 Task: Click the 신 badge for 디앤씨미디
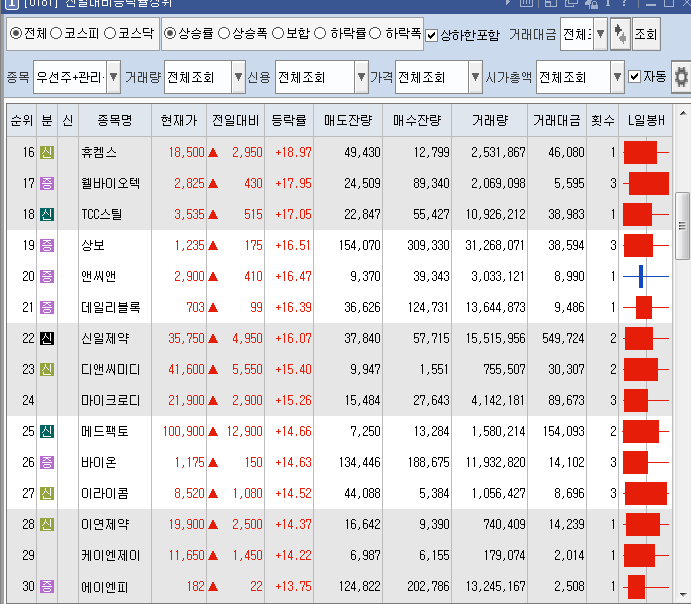(x=47, y=369)
